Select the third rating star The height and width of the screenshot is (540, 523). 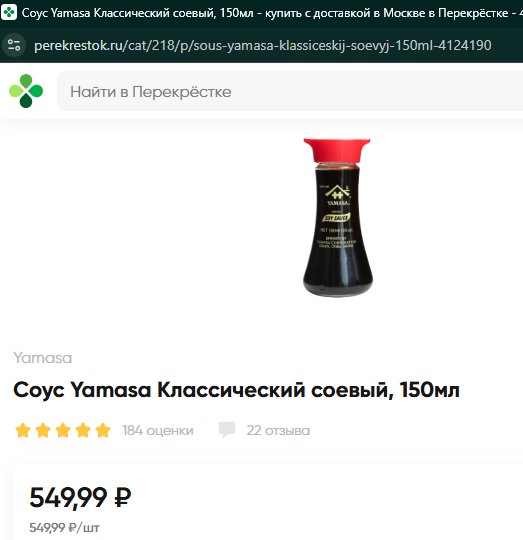pyautogui.click(x=63, y=430)
